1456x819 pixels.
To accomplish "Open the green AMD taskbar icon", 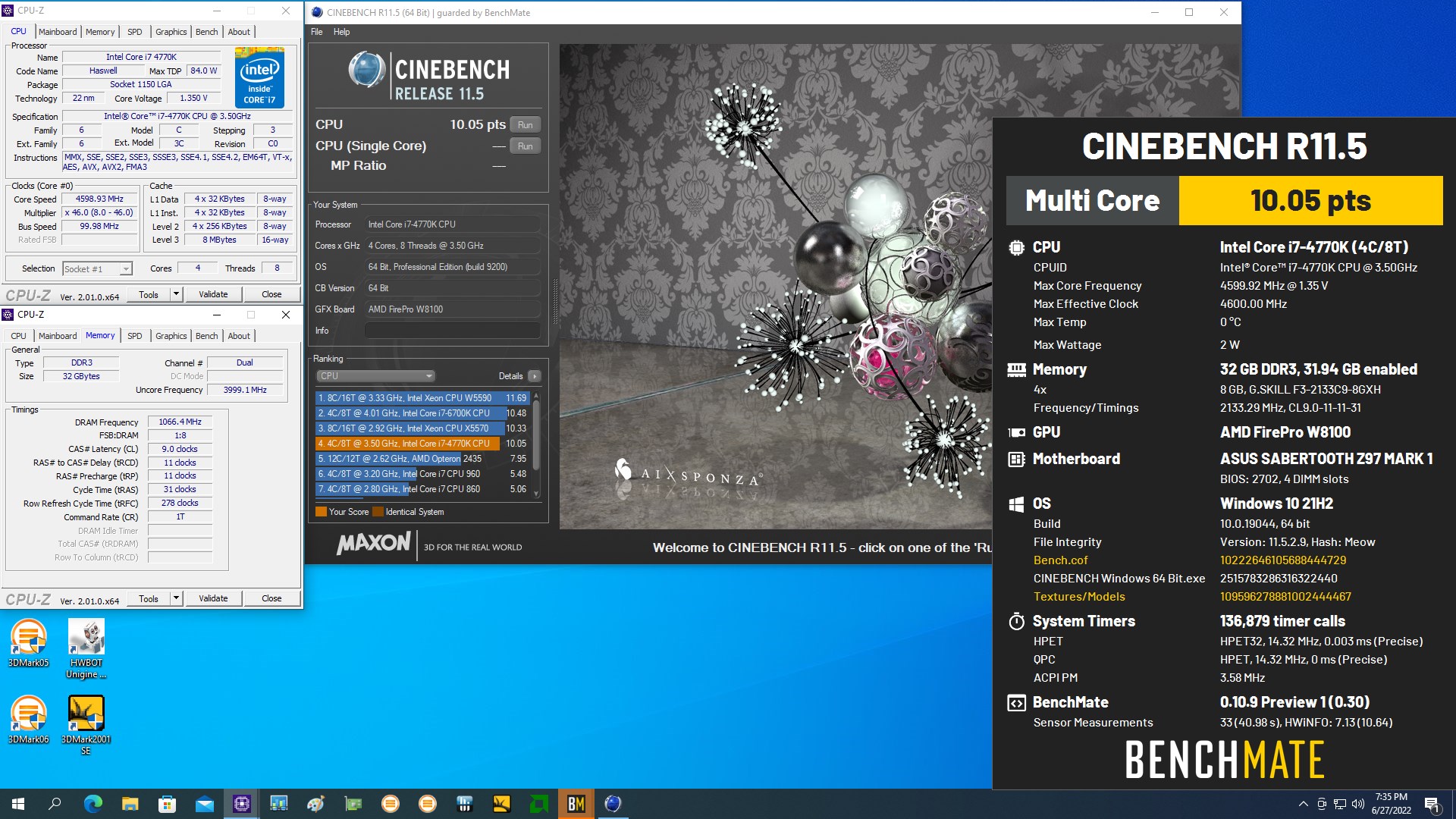I will [x=538, y=804].
